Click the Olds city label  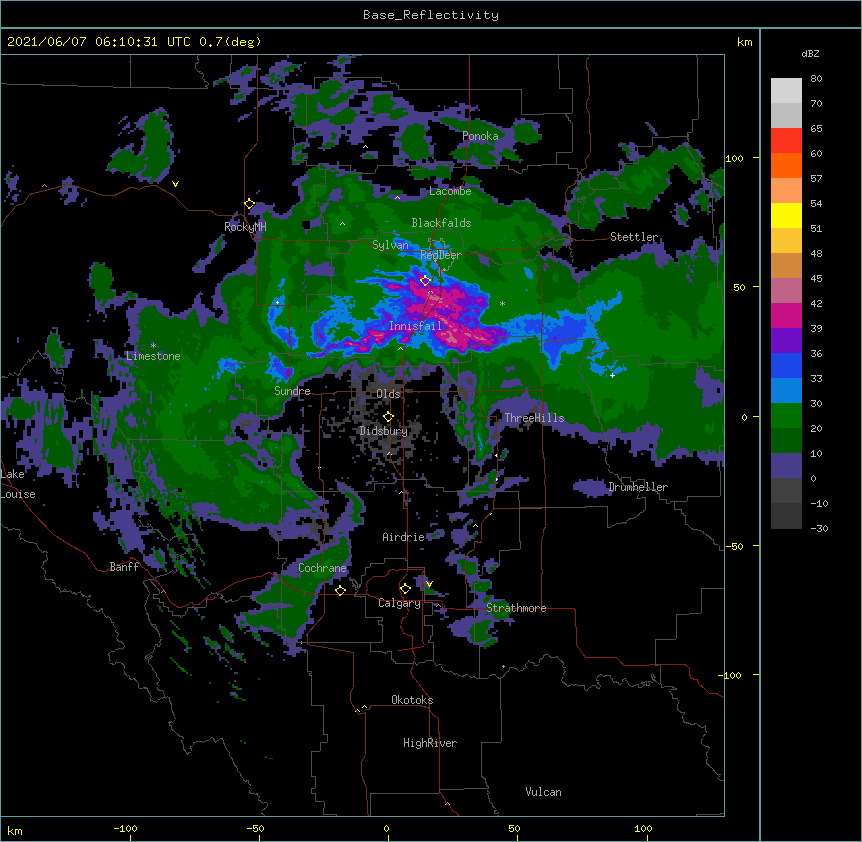tap(388, 394)
